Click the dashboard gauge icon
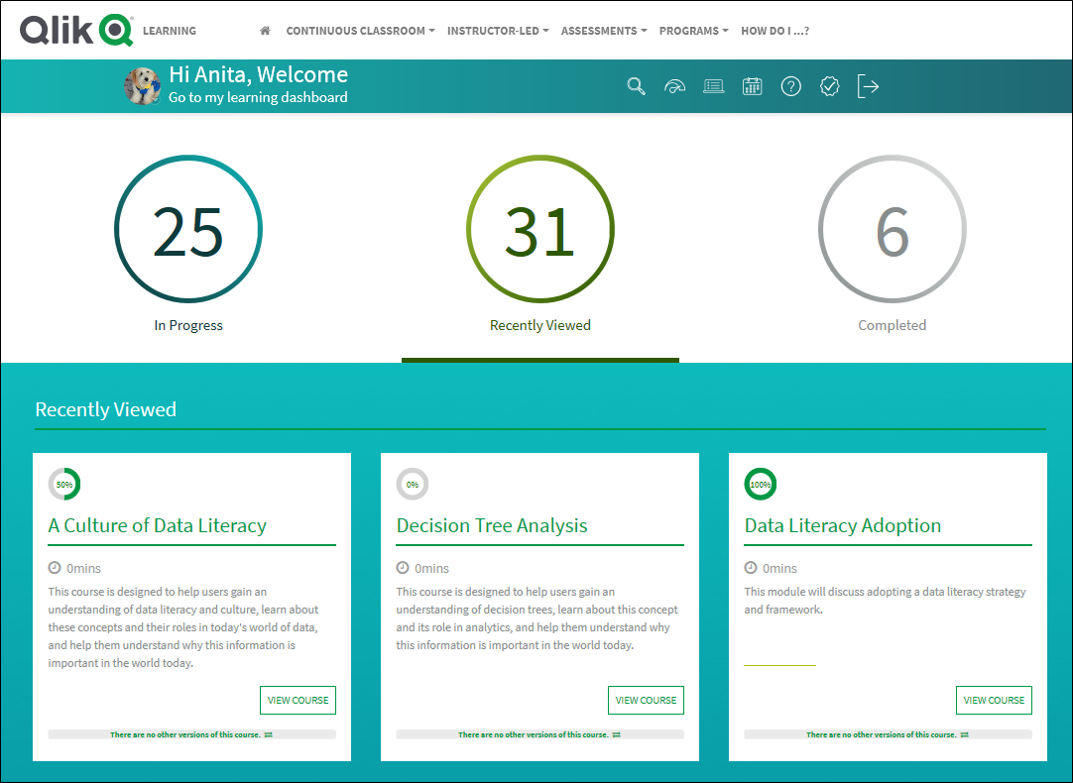Screen dimensions: 1073x783 tap(674, 86)
